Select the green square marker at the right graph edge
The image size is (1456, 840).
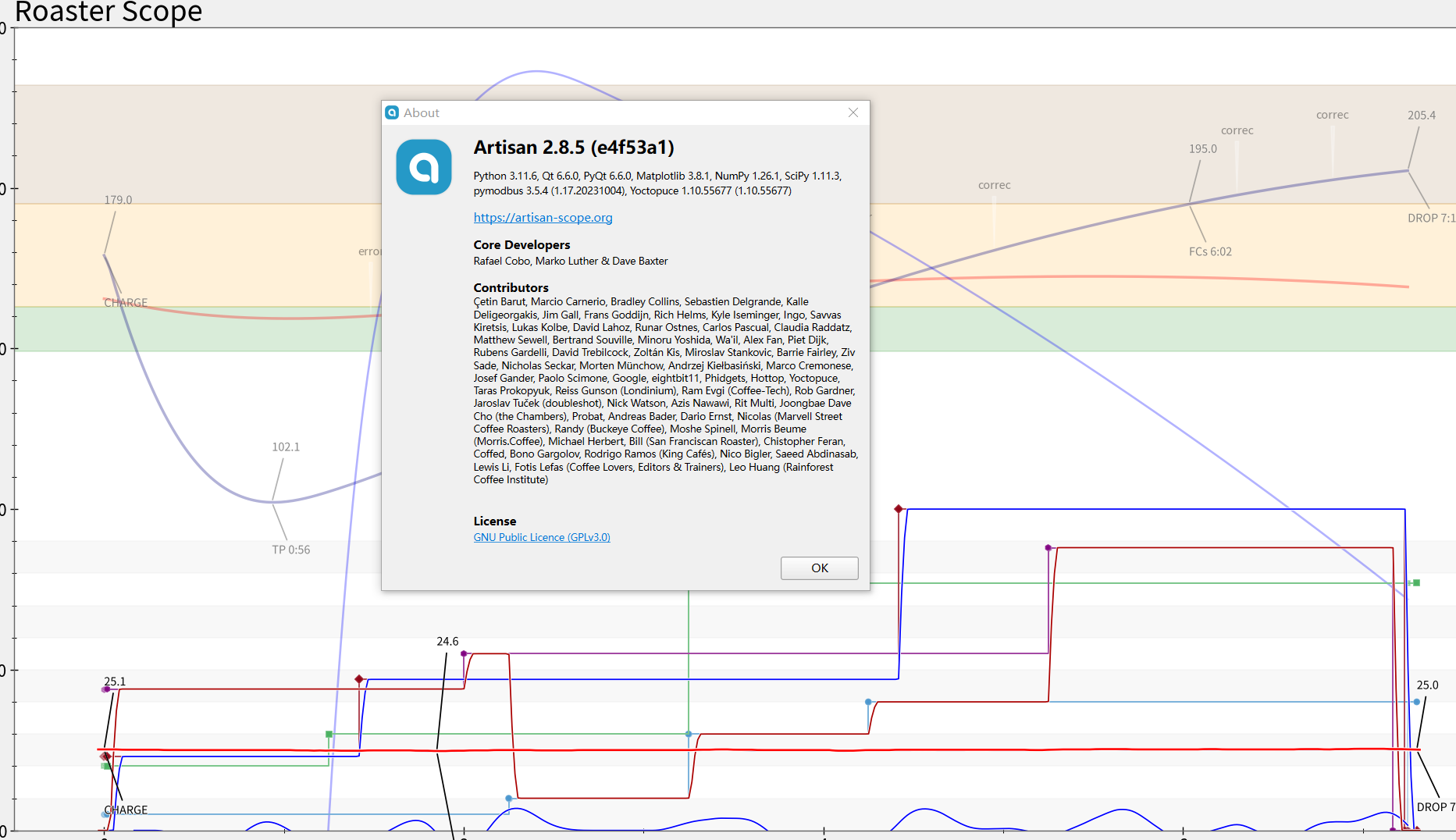pyautogui.click(x=1415, y=582)
